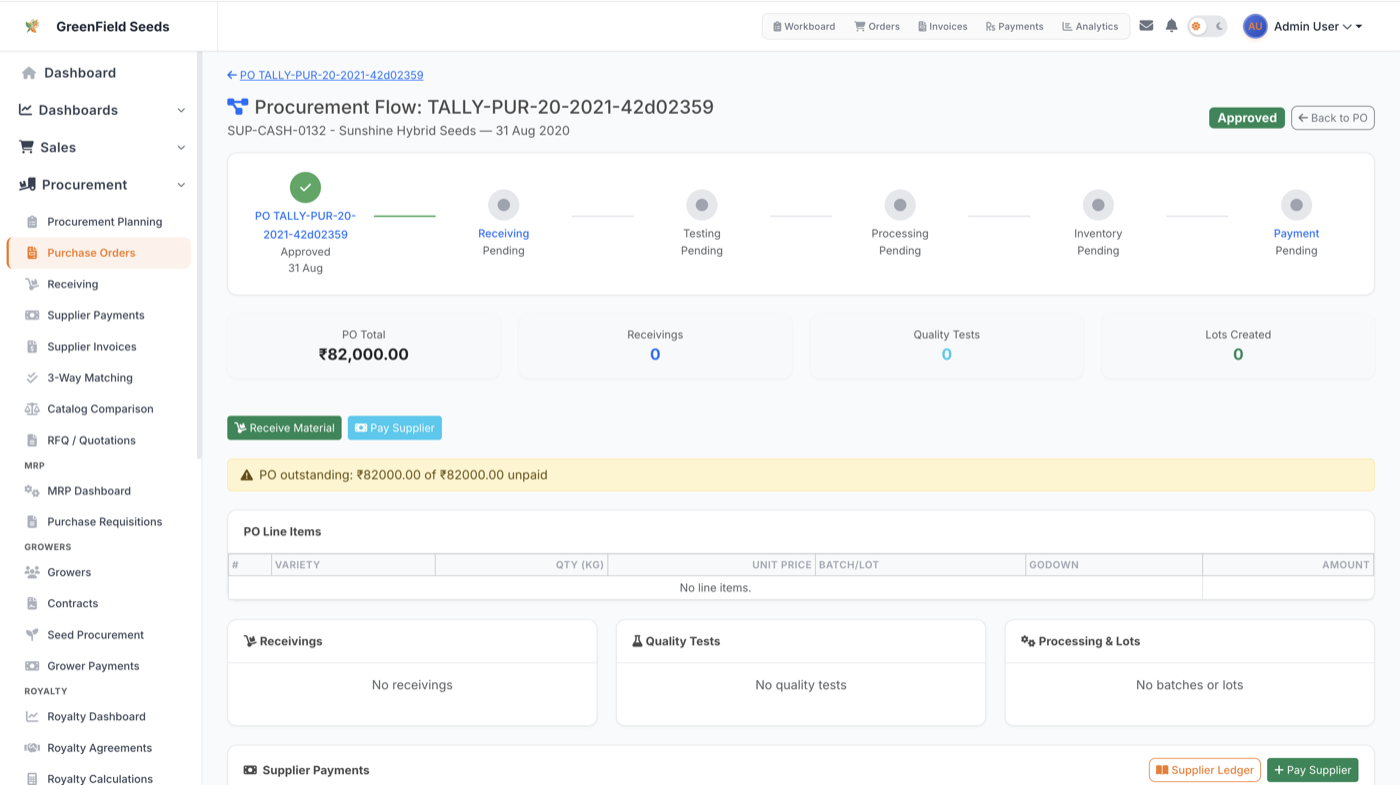Click the GreenField Seeds logo icon
The height and width of the screenshot is (785, 1400).
(32, 26)
